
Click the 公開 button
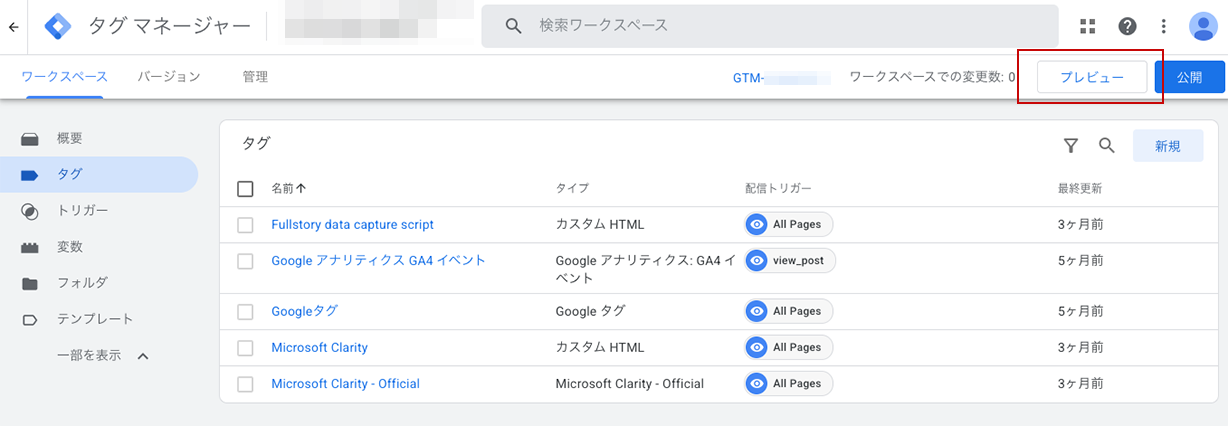pos(1189,77)
